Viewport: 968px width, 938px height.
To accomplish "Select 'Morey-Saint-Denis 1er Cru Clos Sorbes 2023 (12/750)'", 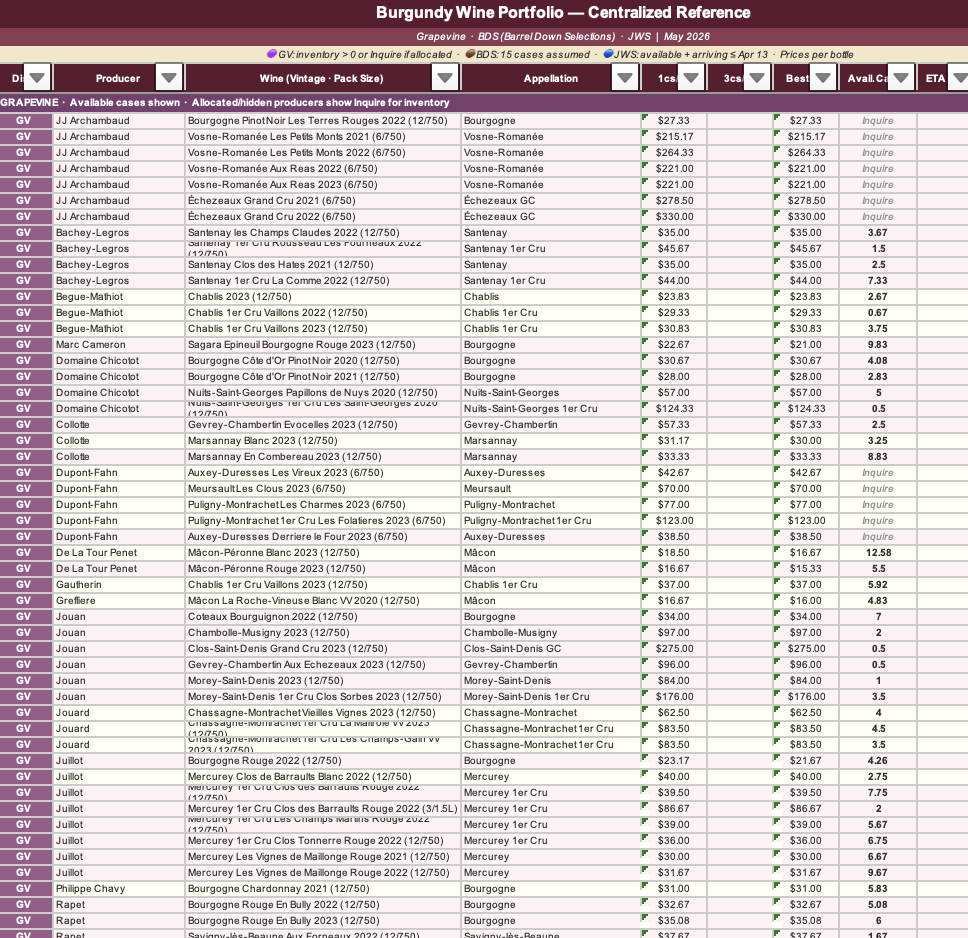I will point(323,697).
